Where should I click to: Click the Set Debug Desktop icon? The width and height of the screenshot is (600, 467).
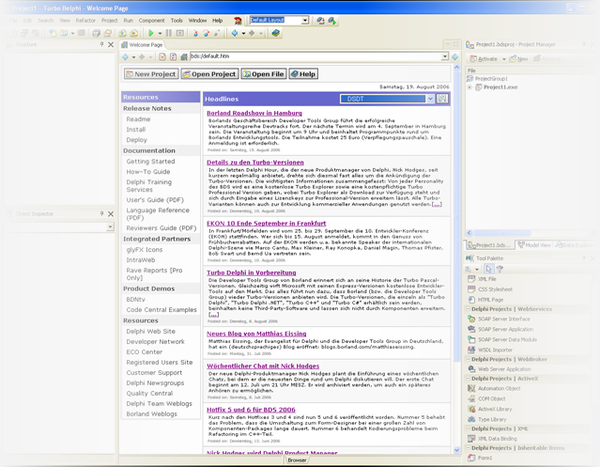332,20
